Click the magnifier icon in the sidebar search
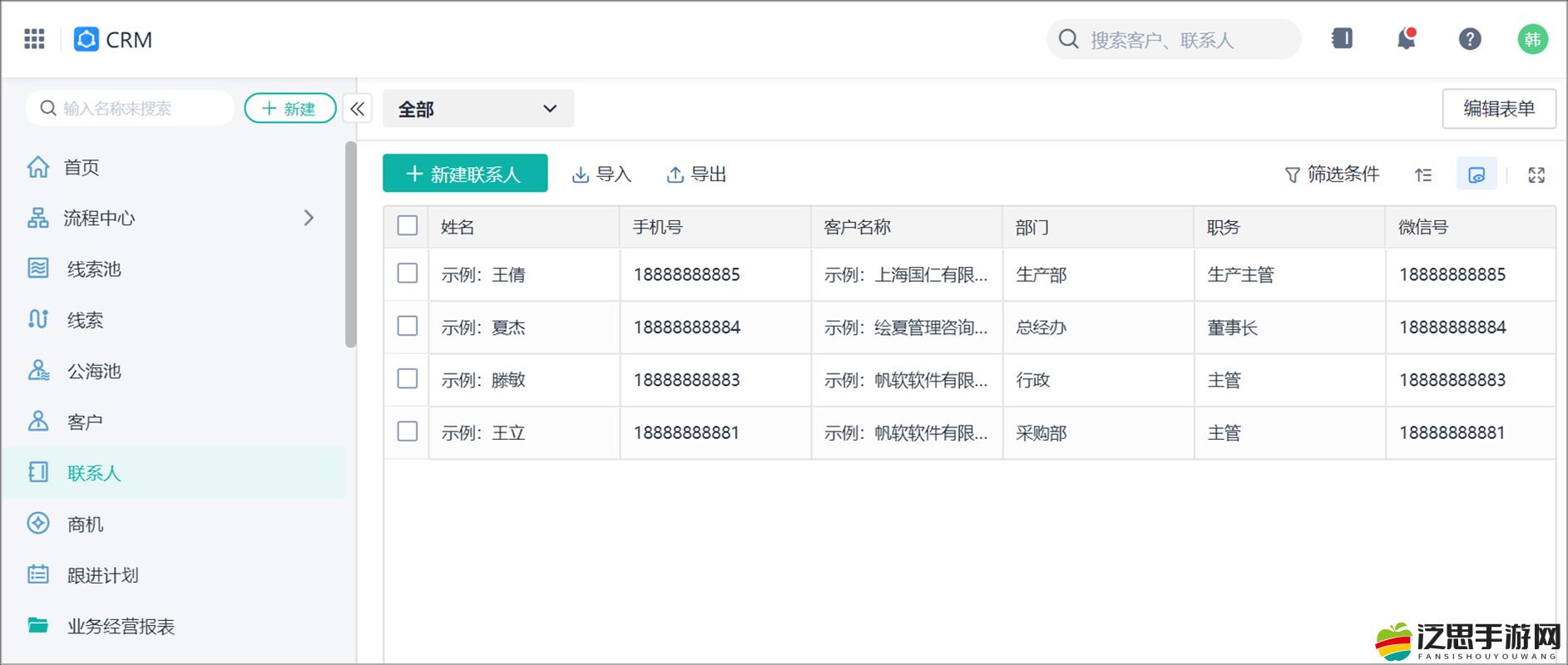 click(48, 108)
